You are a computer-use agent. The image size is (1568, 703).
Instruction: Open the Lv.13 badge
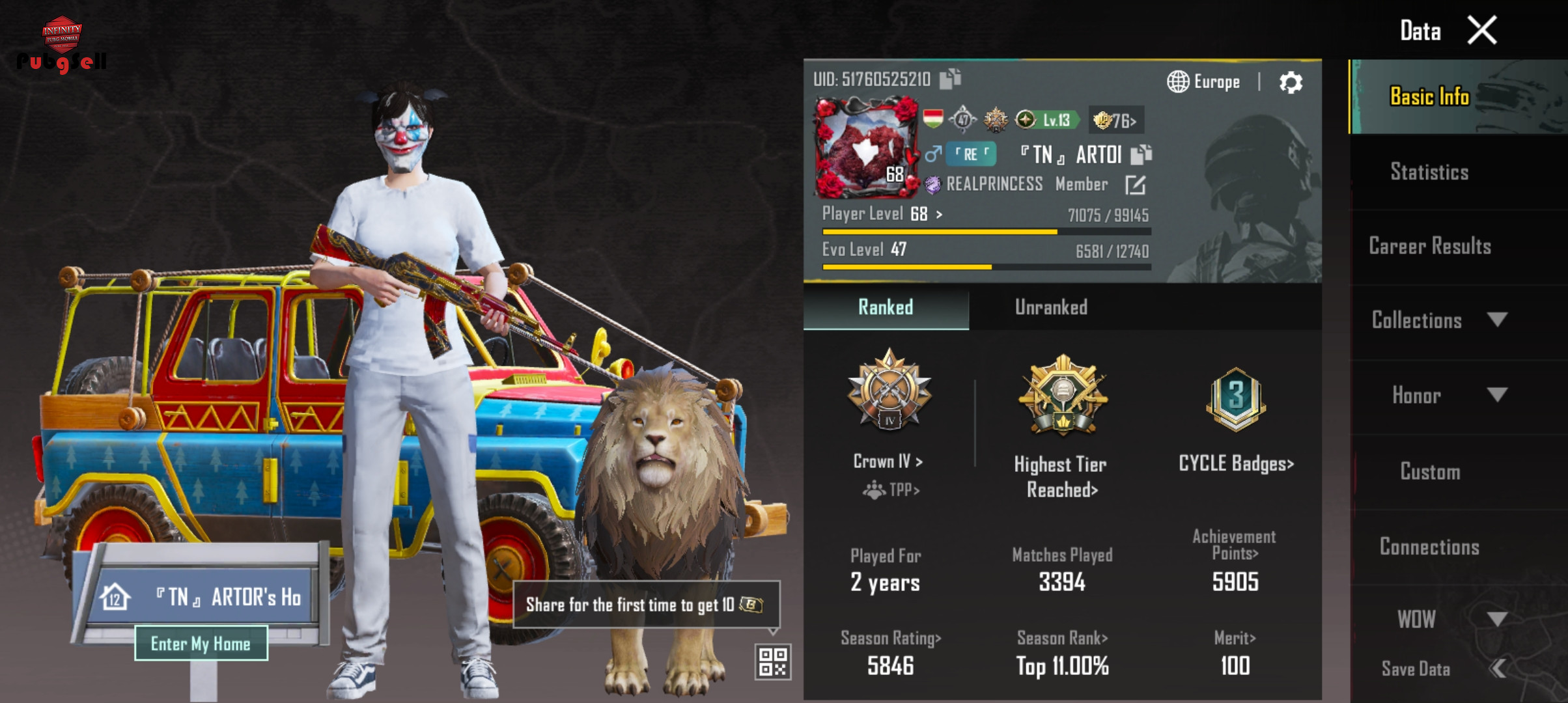pos(1046,120)
